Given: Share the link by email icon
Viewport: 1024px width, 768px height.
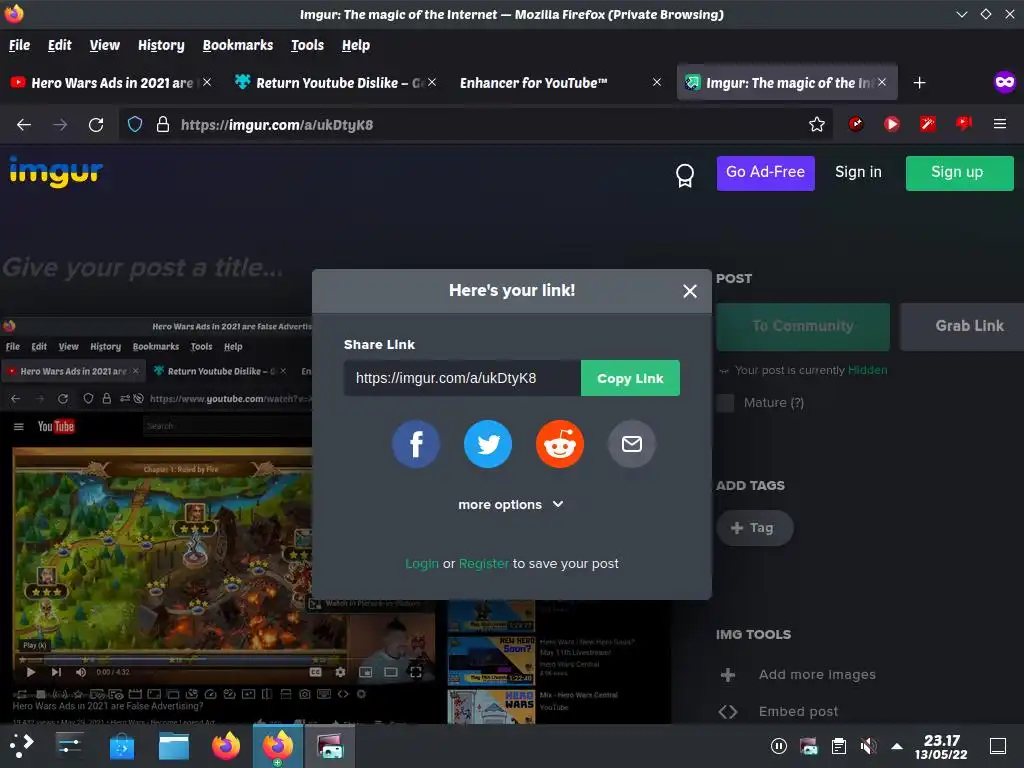Looking at the screenshot, I should (632, 444).
